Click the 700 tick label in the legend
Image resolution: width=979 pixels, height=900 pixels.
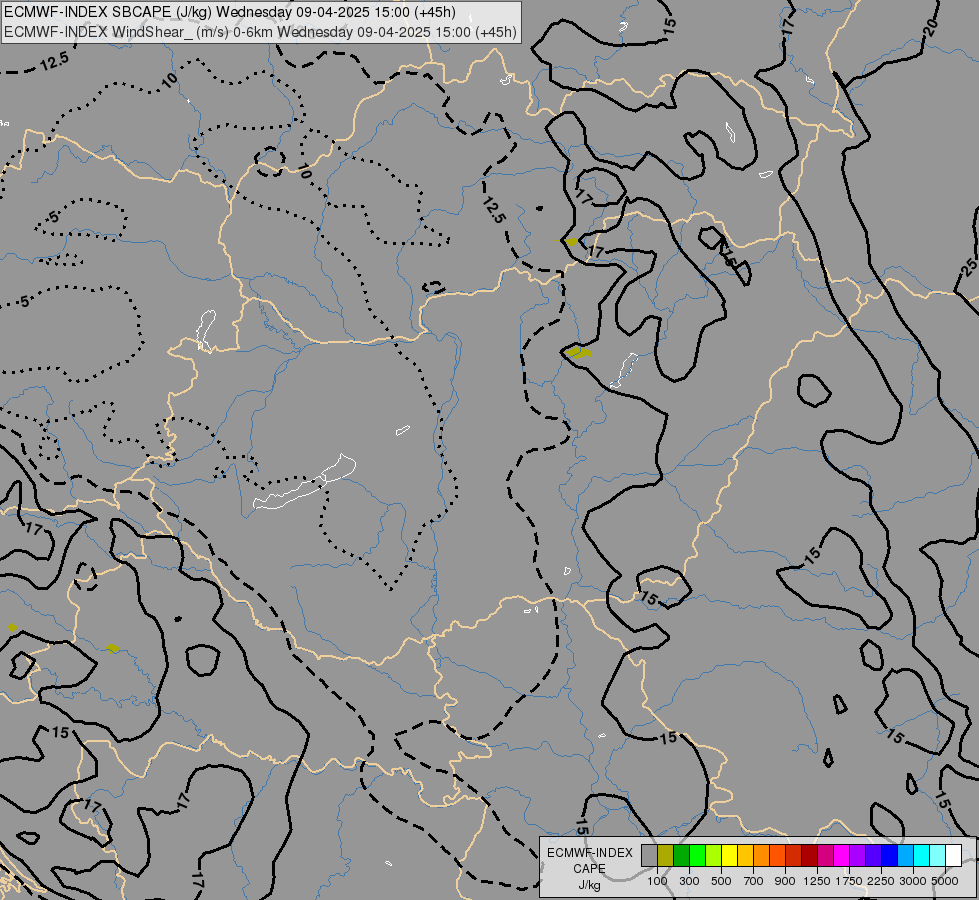click(754, 881)
